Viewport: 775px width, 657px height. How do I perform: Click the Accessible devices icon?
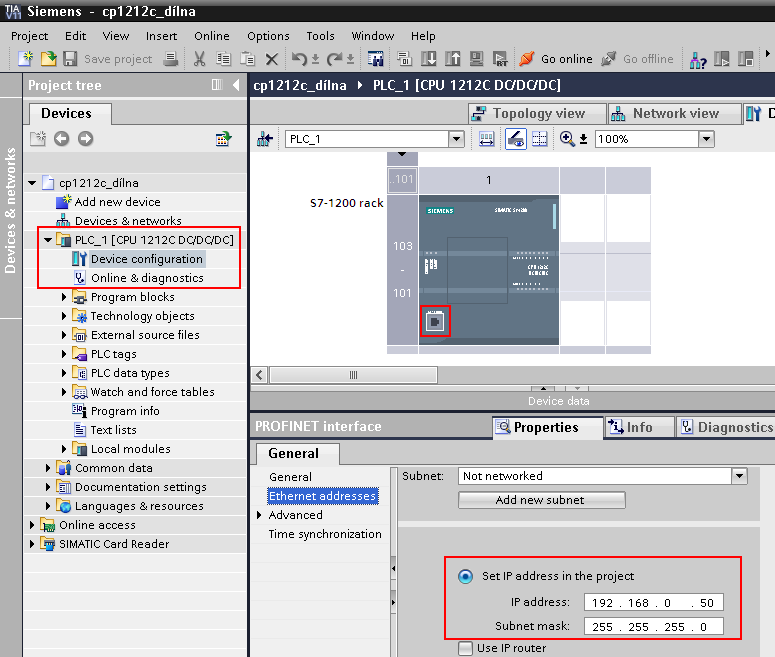pos(698,60)
